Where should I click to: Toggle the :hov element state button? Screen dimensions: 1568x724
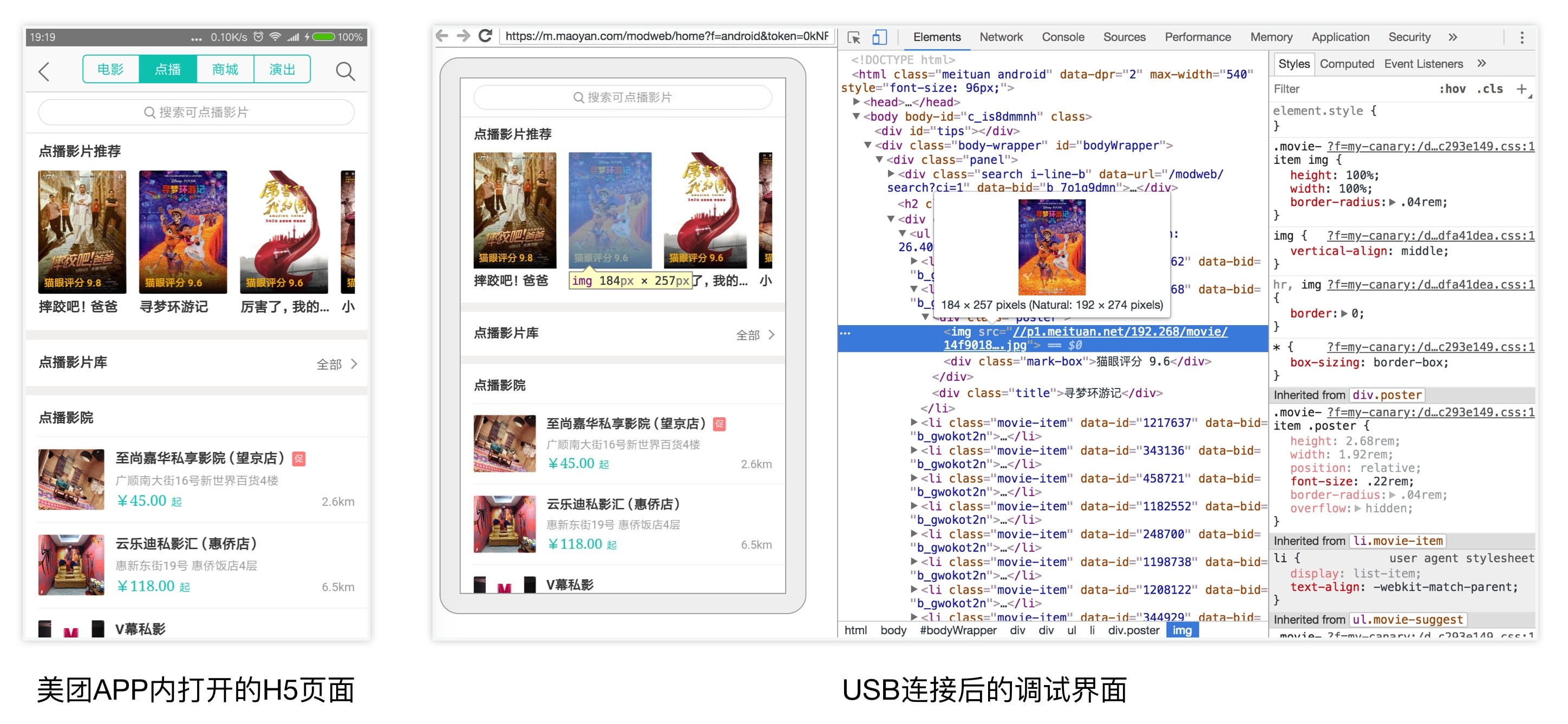click(1452, 89)
